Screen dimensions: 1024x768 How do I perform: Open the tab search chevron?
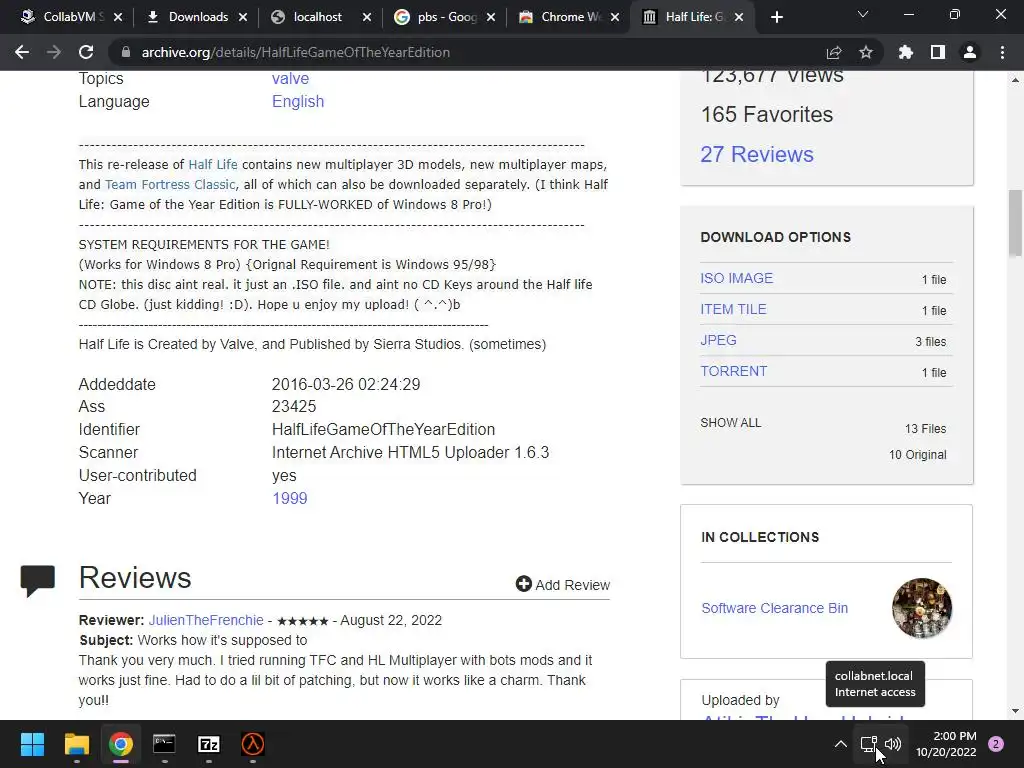pos(863,14)
